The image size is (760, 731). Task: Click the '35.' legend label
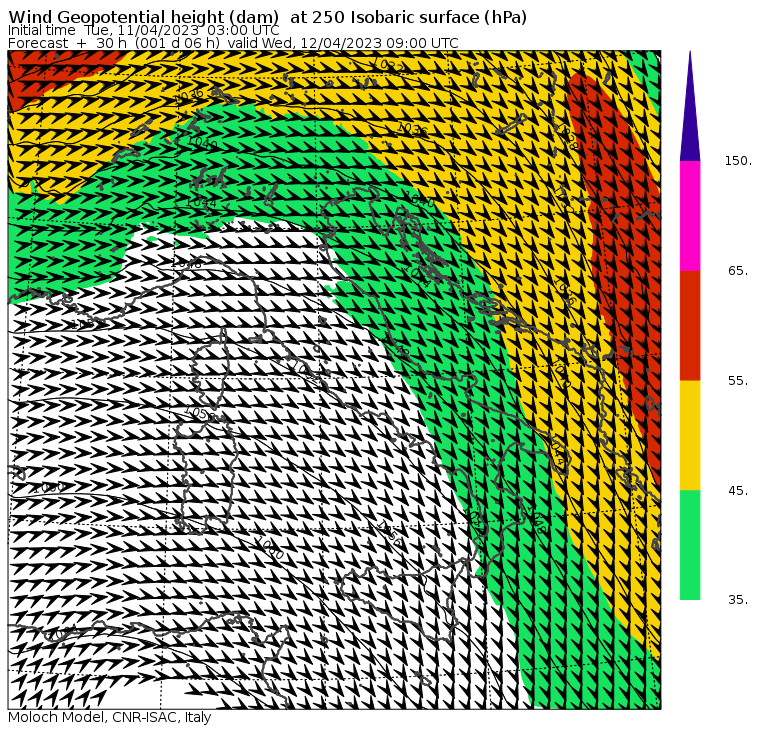click(x=739, y=600)
